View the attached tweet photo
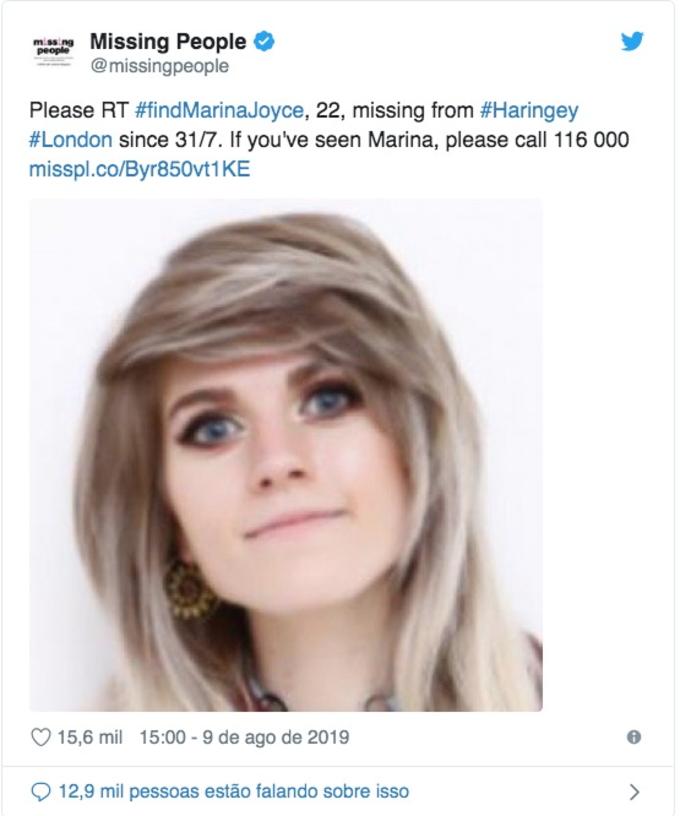This screenshot has height=816, width=680. tap(286, 455)
